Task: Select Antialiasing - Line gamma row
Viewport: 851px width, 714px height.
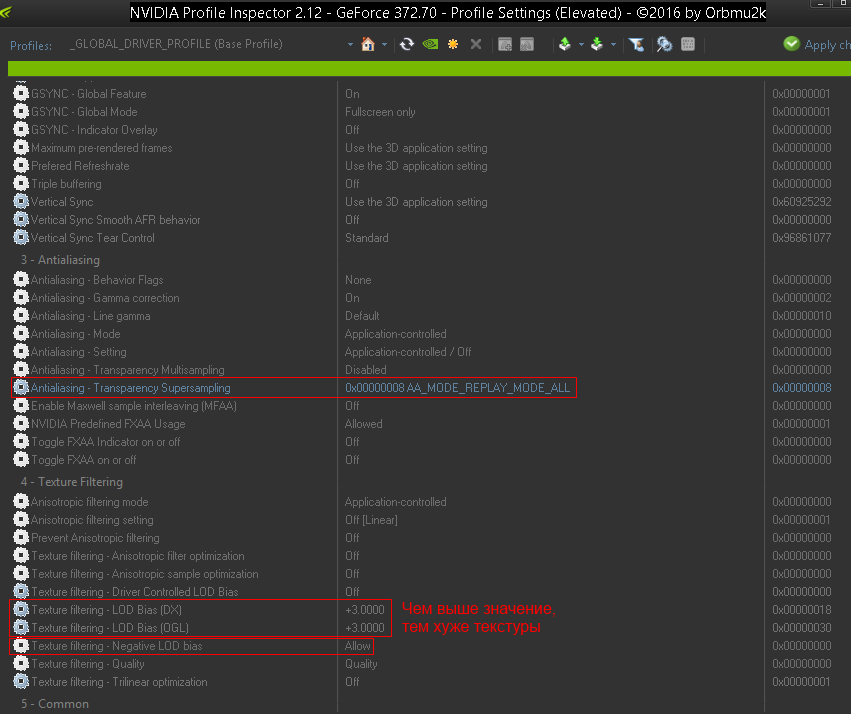Action: coord(91,316)
